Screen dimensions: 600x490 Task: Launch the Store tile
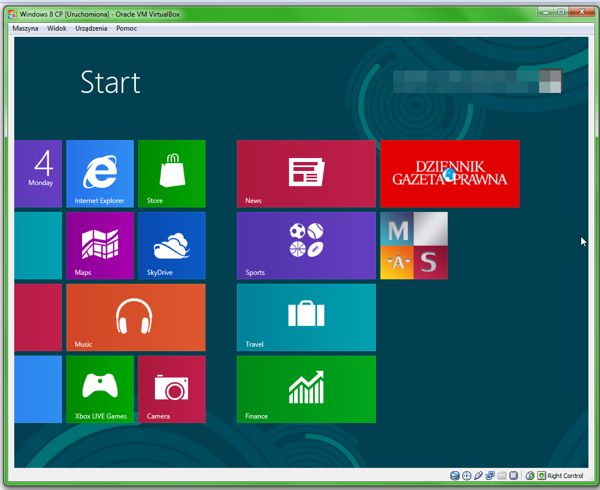click(172, 174)
